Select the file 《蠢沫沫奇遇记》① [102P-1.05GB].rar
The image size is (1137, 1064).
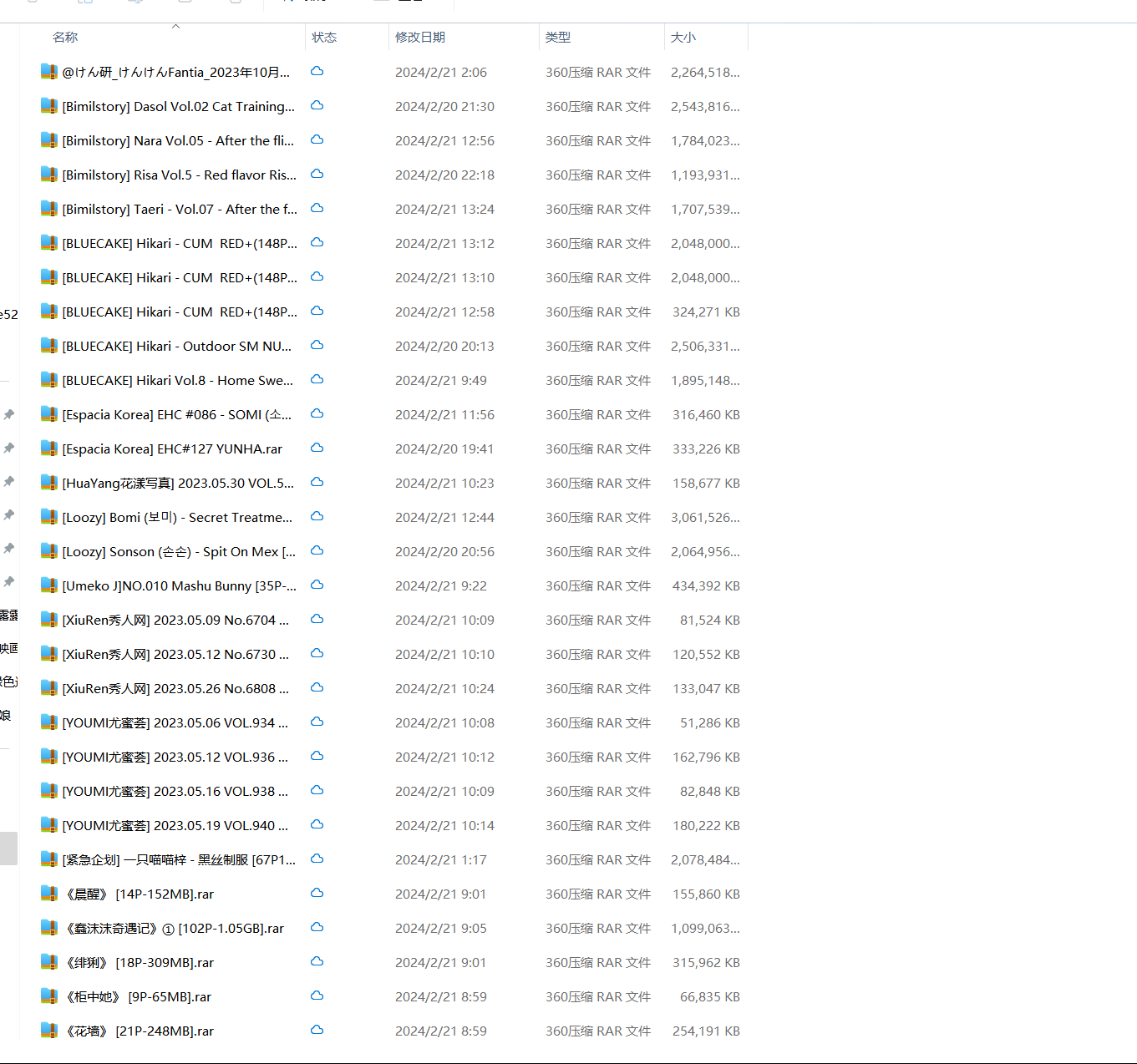tap(174, 928)
